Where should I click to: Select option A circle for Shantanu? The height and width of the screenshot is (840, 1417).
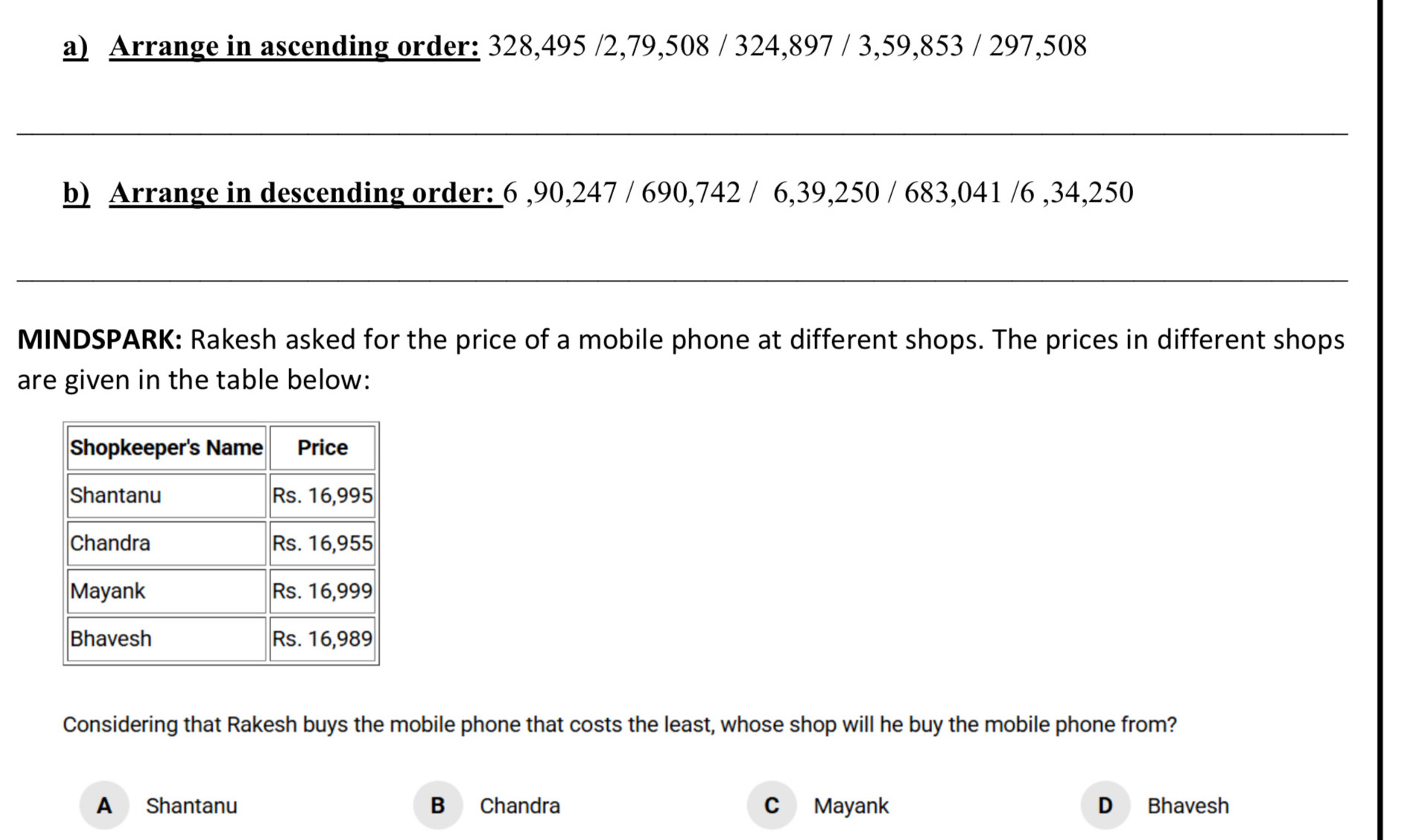coord(104,805)
